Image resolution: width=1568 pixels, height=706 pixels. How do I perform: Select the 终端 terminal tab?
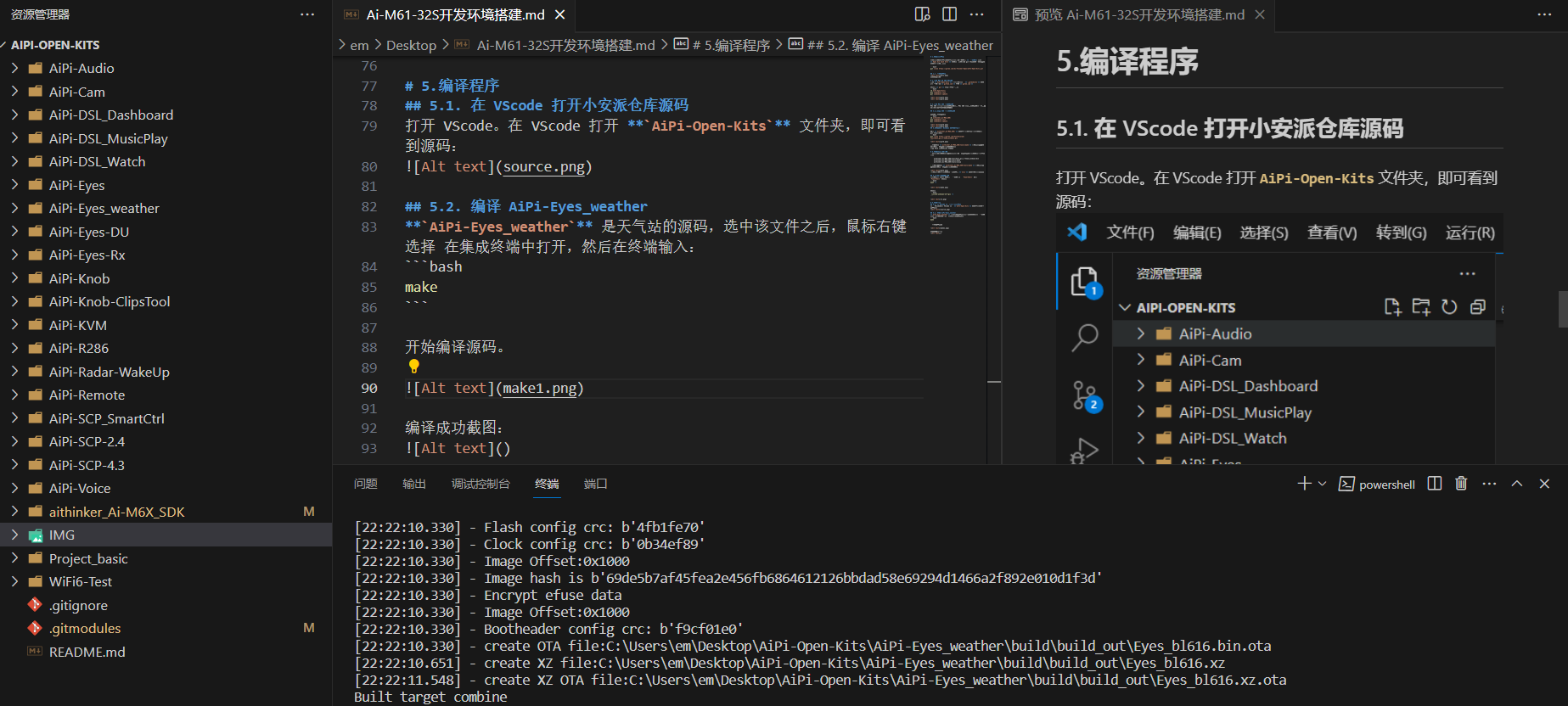[x=547, y=484]
